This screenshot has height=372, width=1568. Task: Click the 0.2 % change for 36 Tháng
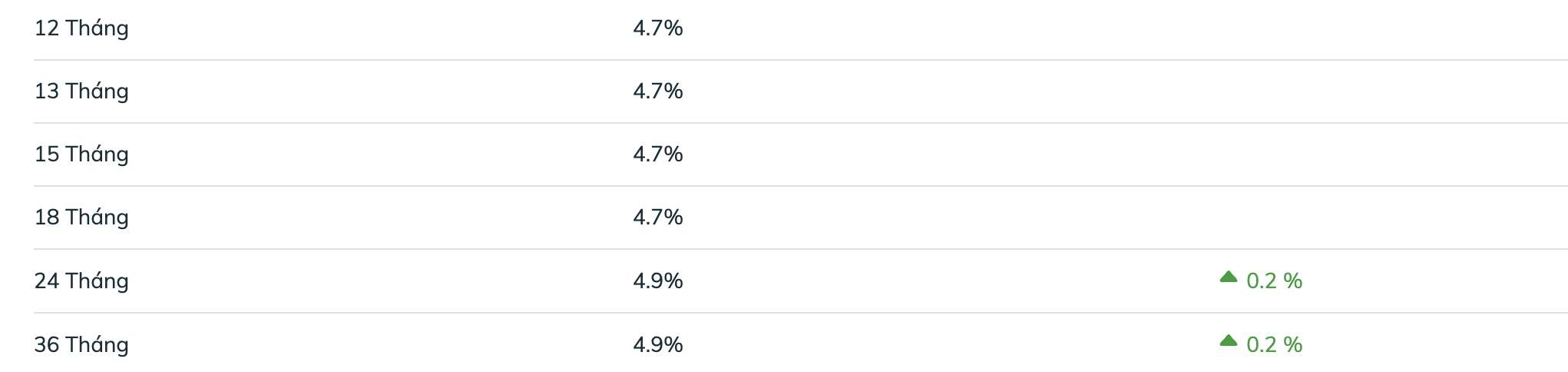click(x=1274, y=345)
